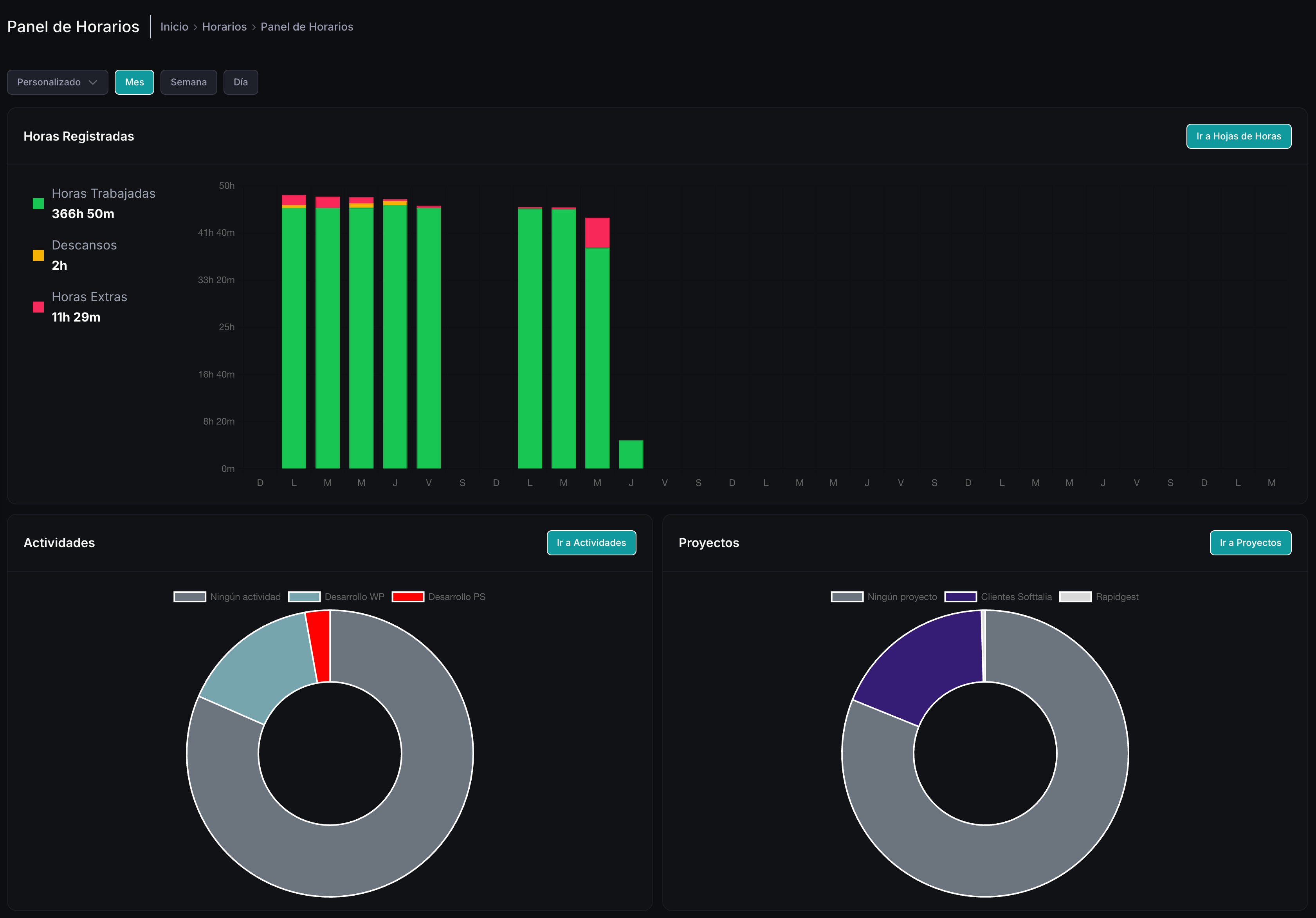
Task: Click the green Horas Trabajadas swatch
Action: point(38,204)
